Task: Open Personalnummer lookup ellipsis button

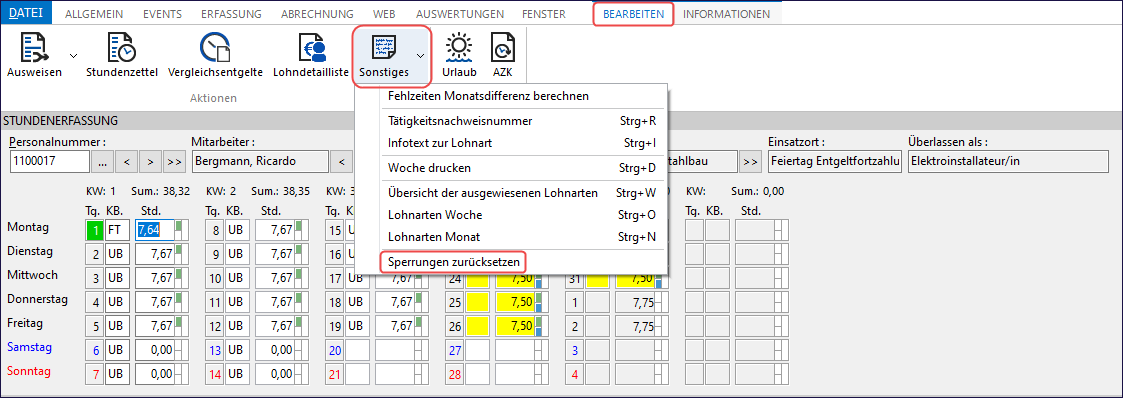Action: [102, 162]
